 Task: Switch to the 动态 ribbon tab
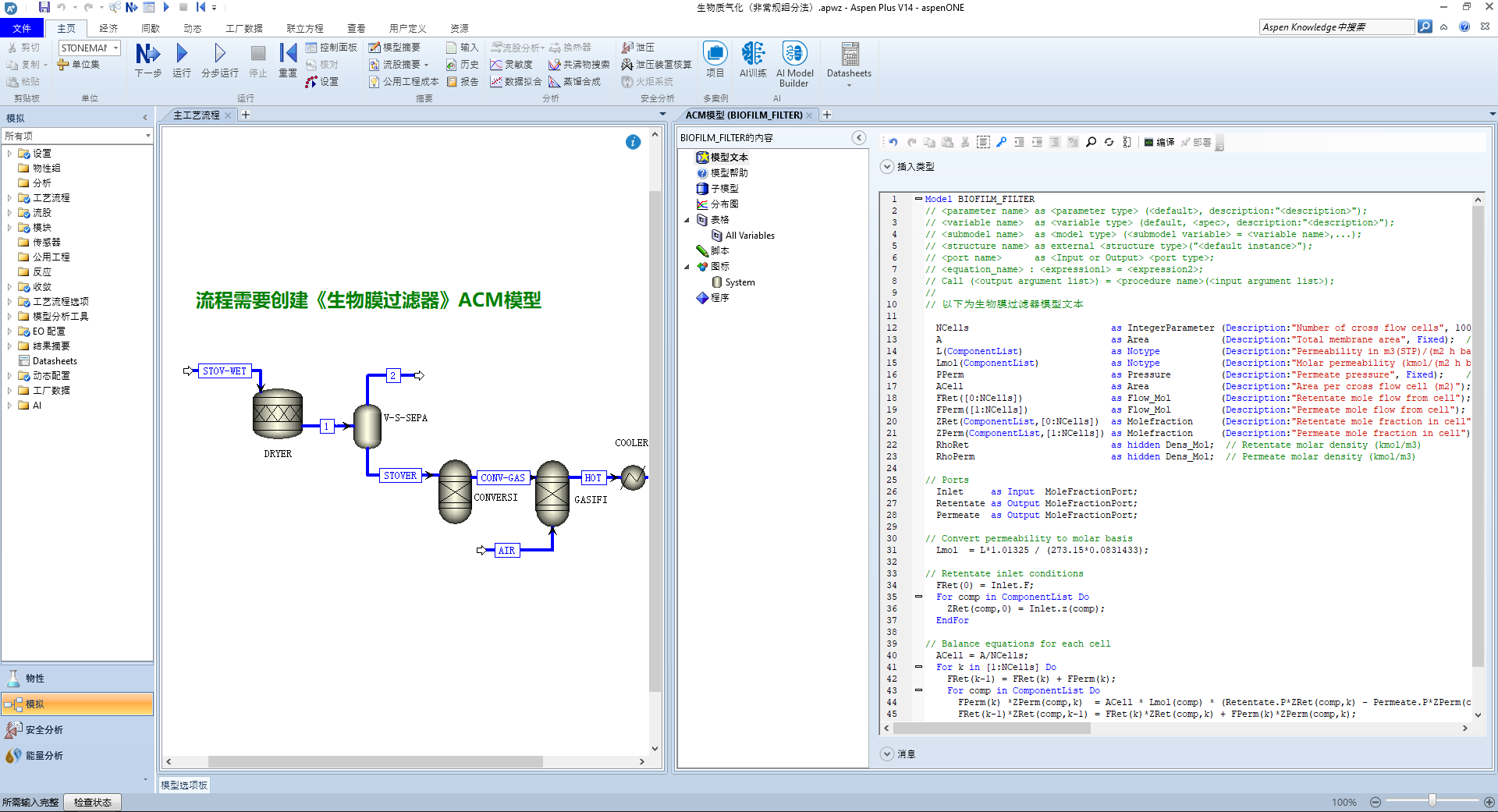pyautogui.click(x=193, y=28)
